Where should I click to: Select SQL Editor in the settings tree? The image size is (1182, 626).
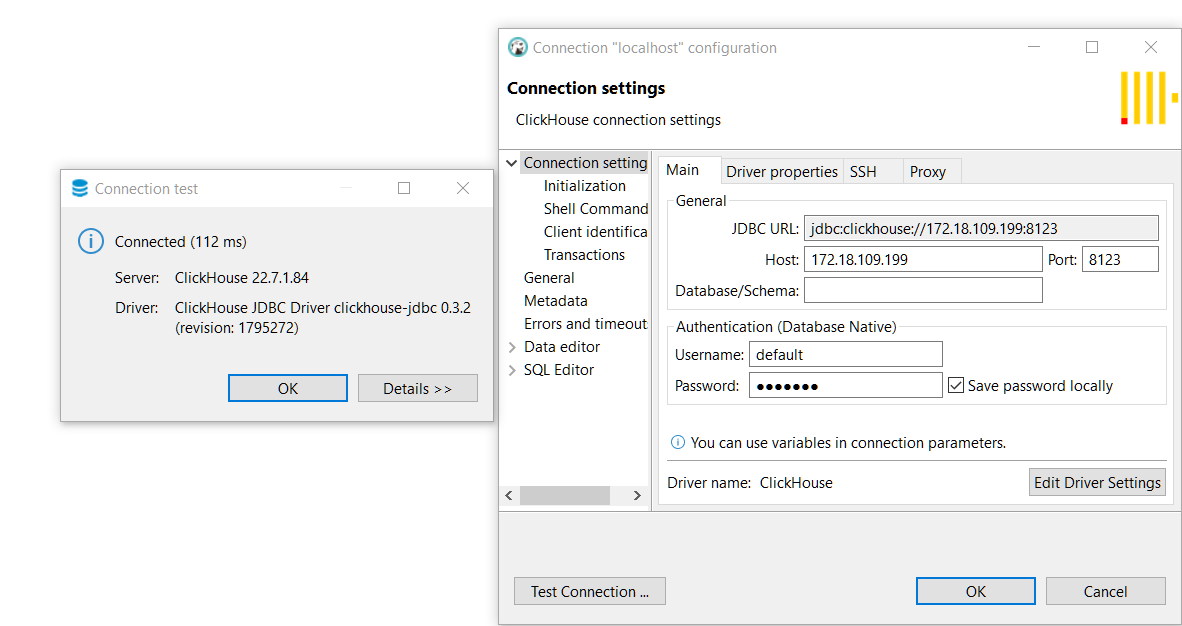pyautogui.click(x=559, y=370)
